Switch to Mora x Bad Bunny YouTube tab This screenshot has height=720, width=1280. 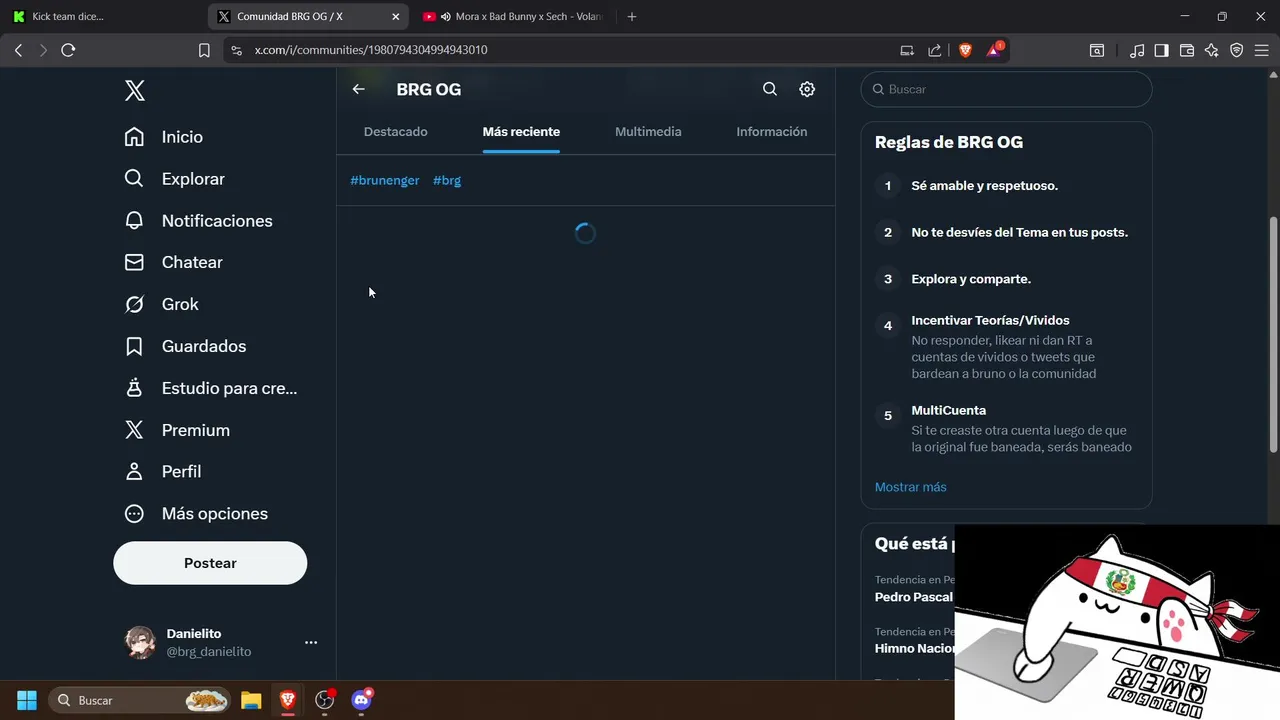[515, 16]
